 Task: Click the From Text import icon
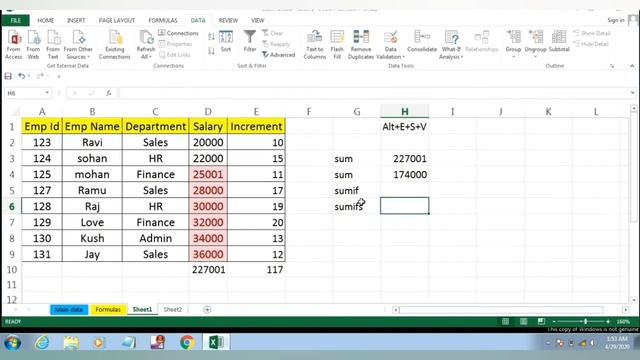pyautogui.click(x=53, y=44)
